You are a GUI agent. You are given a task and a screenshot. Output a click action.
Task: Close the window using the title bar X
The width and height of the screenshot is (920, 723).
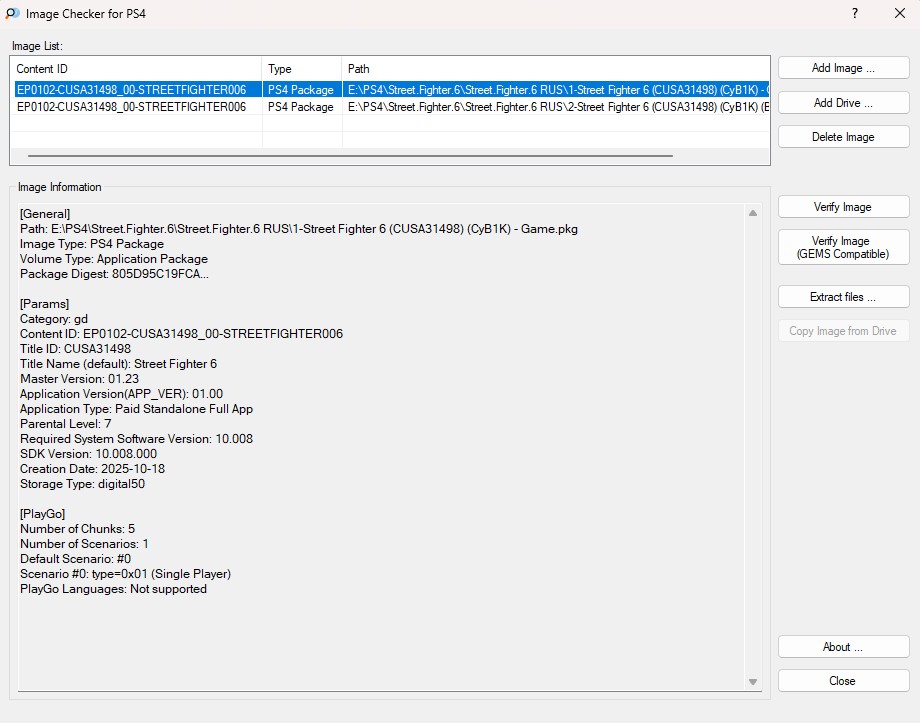899,14
